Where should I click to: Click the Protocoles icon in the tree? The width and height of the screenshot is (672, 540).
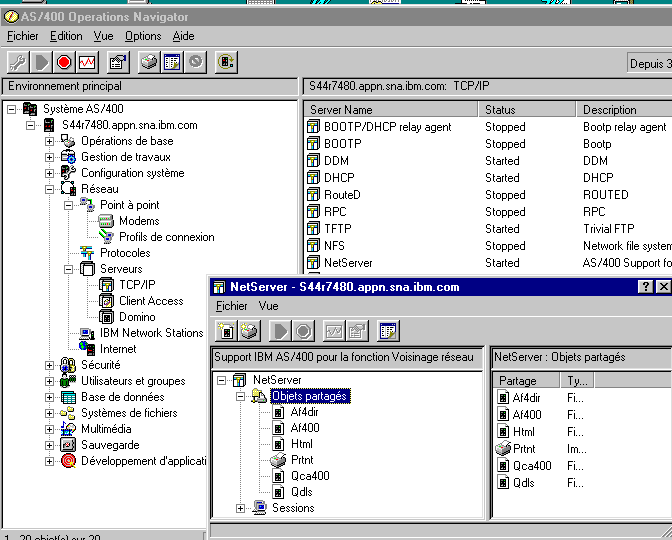pyautogui.click(x=87, y=253)
